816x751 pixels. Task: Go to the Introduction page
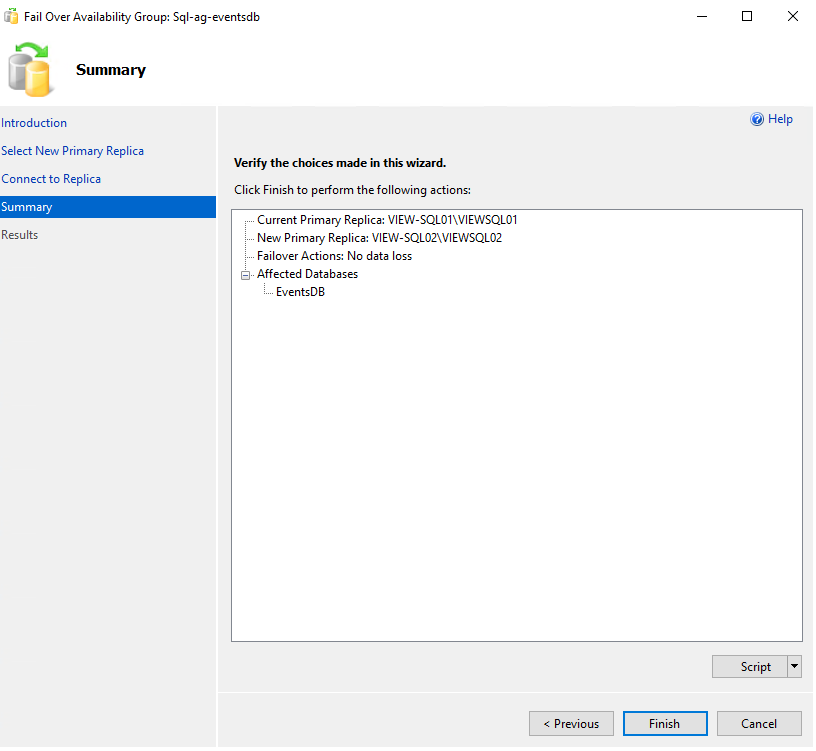click(34, 123)
